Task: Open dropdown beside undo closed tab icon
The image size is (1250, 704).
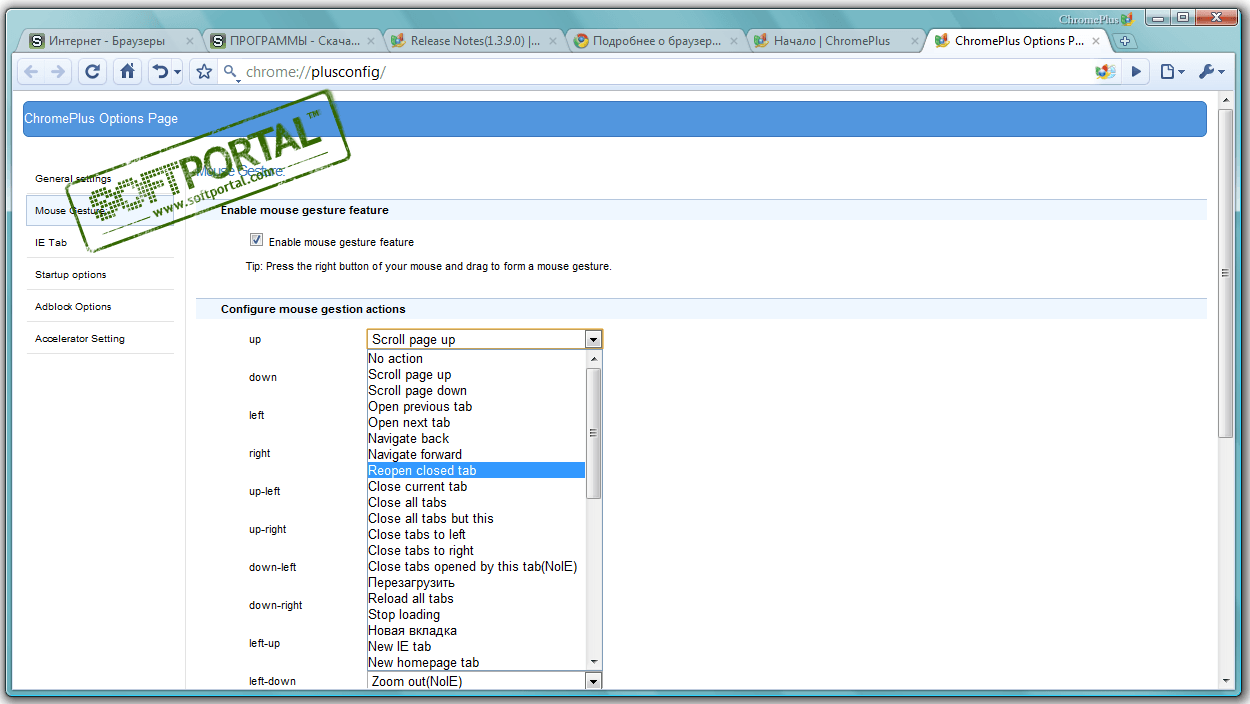Action: tap(178, 72)
